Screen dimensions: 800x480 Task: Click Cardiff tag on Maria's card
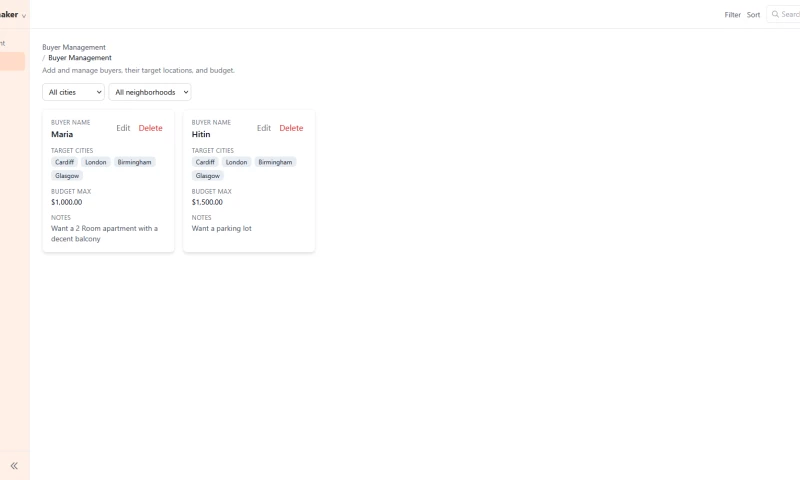coord(64,162)
